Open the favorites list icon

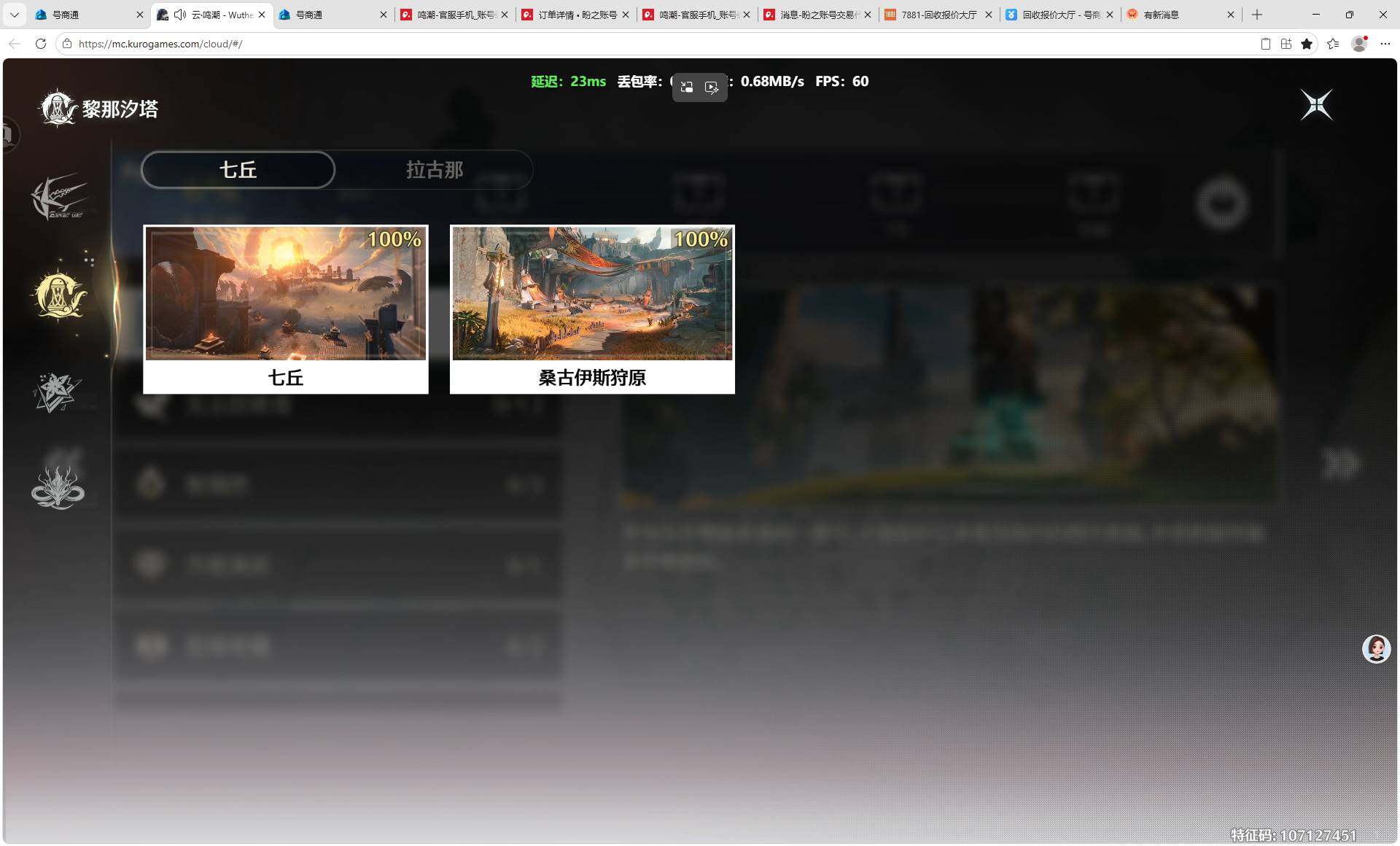pyautogui.click(x=1333, y=44)
